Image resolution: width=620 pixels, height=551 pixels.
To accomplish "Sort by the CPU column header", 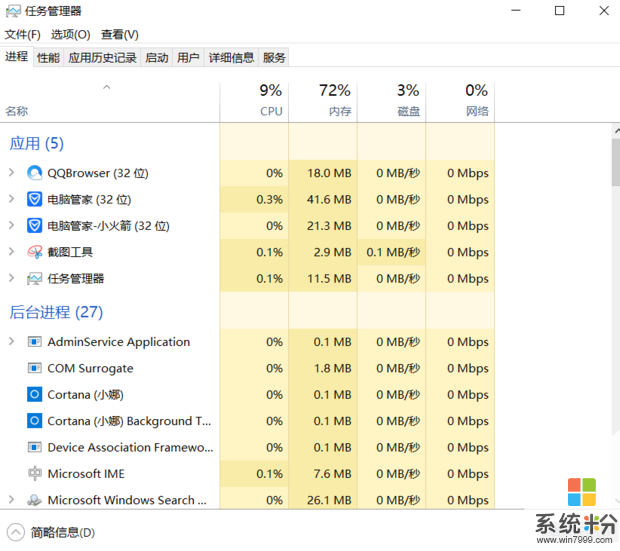I will pyautogui.click(x=254, y=102).
